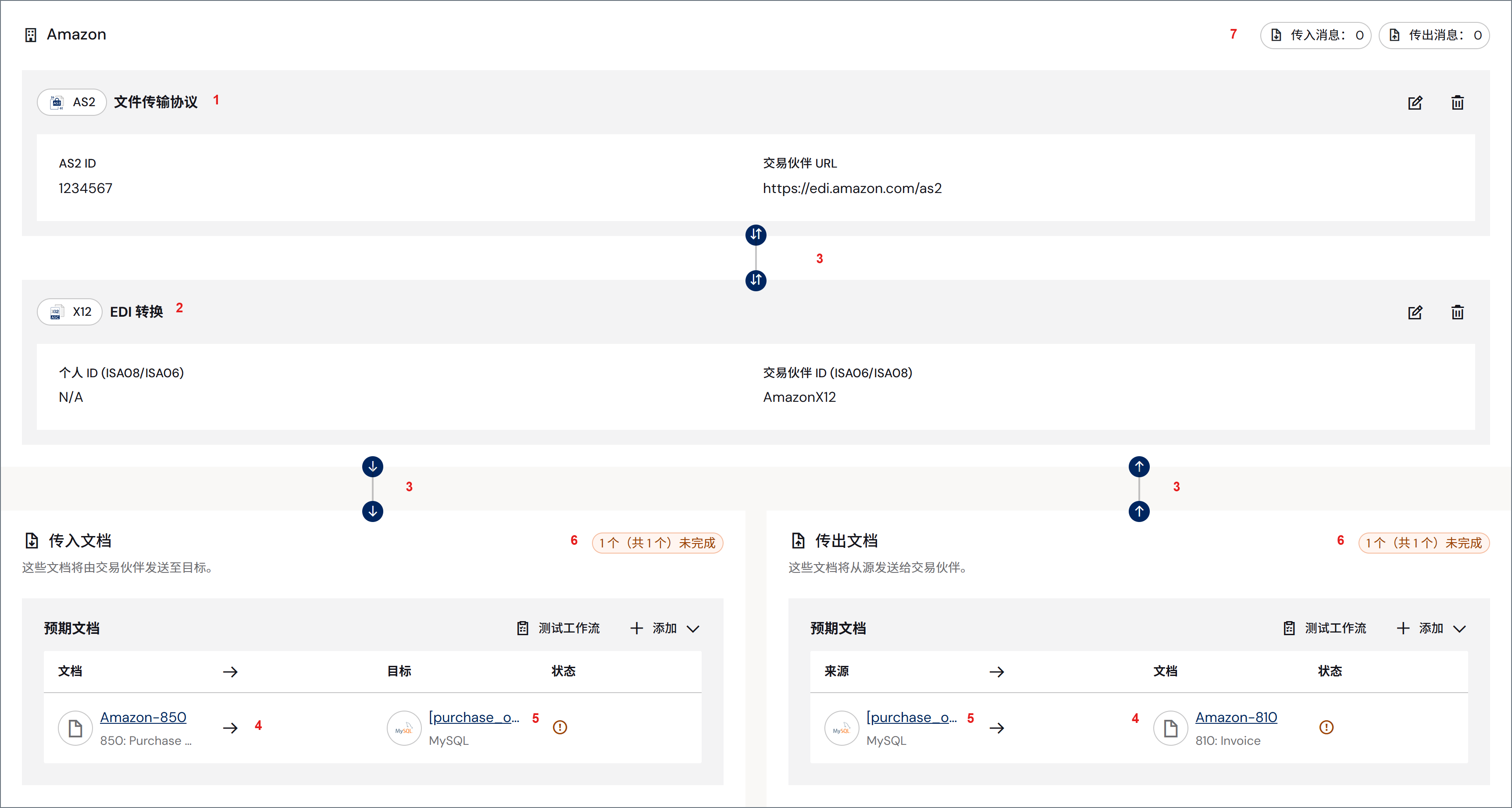Click bidirectional arrow connector above X12 section

click(756, 280)
